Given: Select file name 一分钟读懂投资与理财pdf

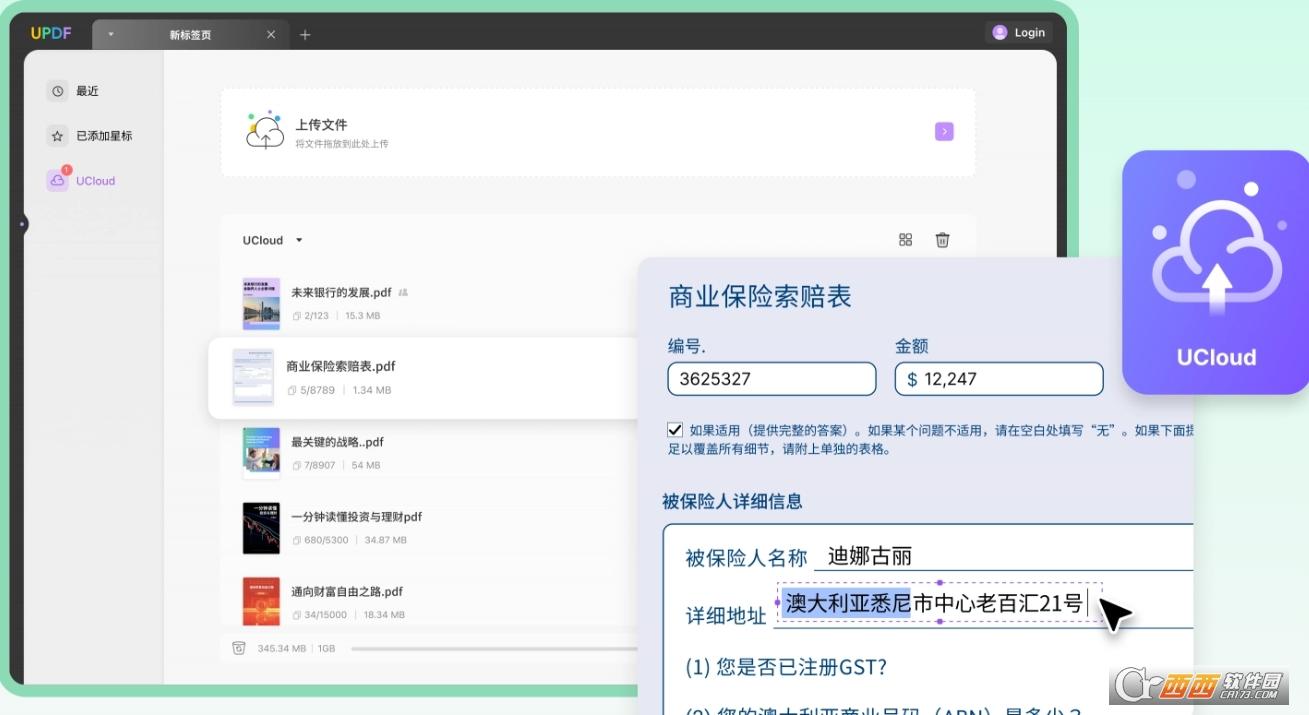Looking at the screenshot, I should click(357, 517).
